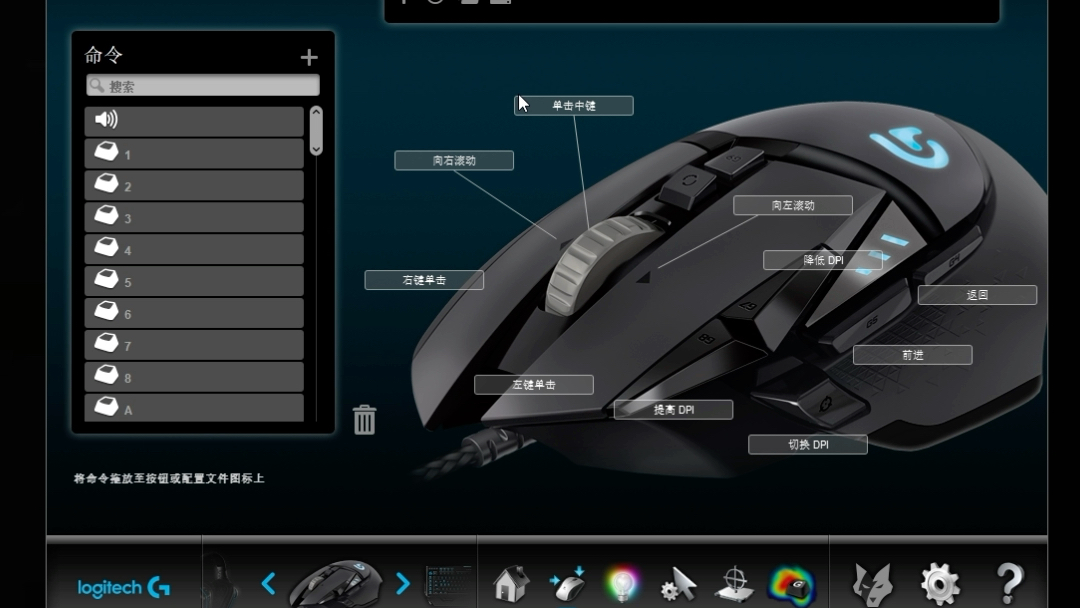Select the volume command list item
This screenshot has height=608, width=1080.
pyautogui.click(x=194, y=120)
